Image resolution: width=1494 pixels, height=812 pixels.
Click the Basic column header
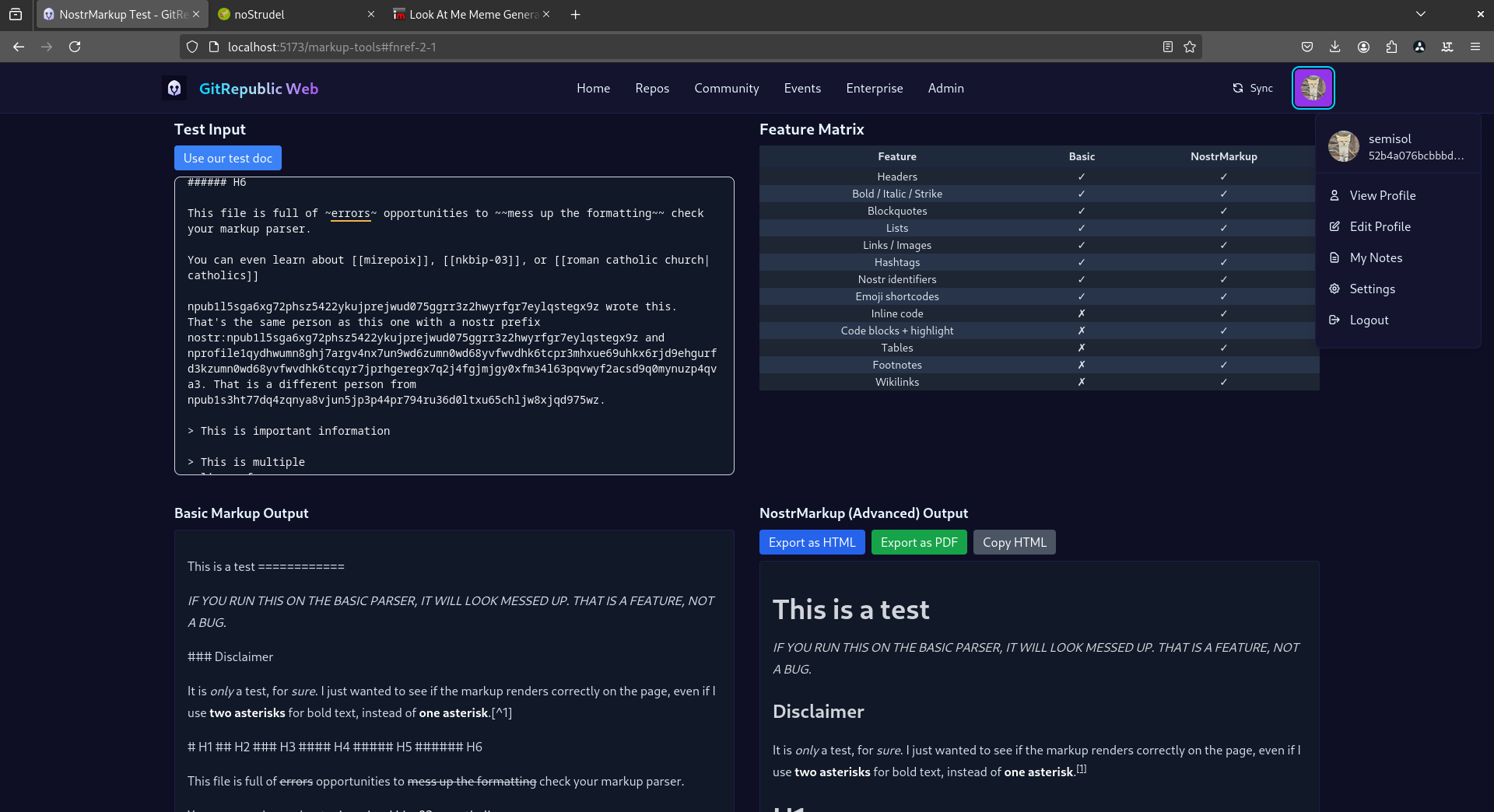coord(1082,156)
